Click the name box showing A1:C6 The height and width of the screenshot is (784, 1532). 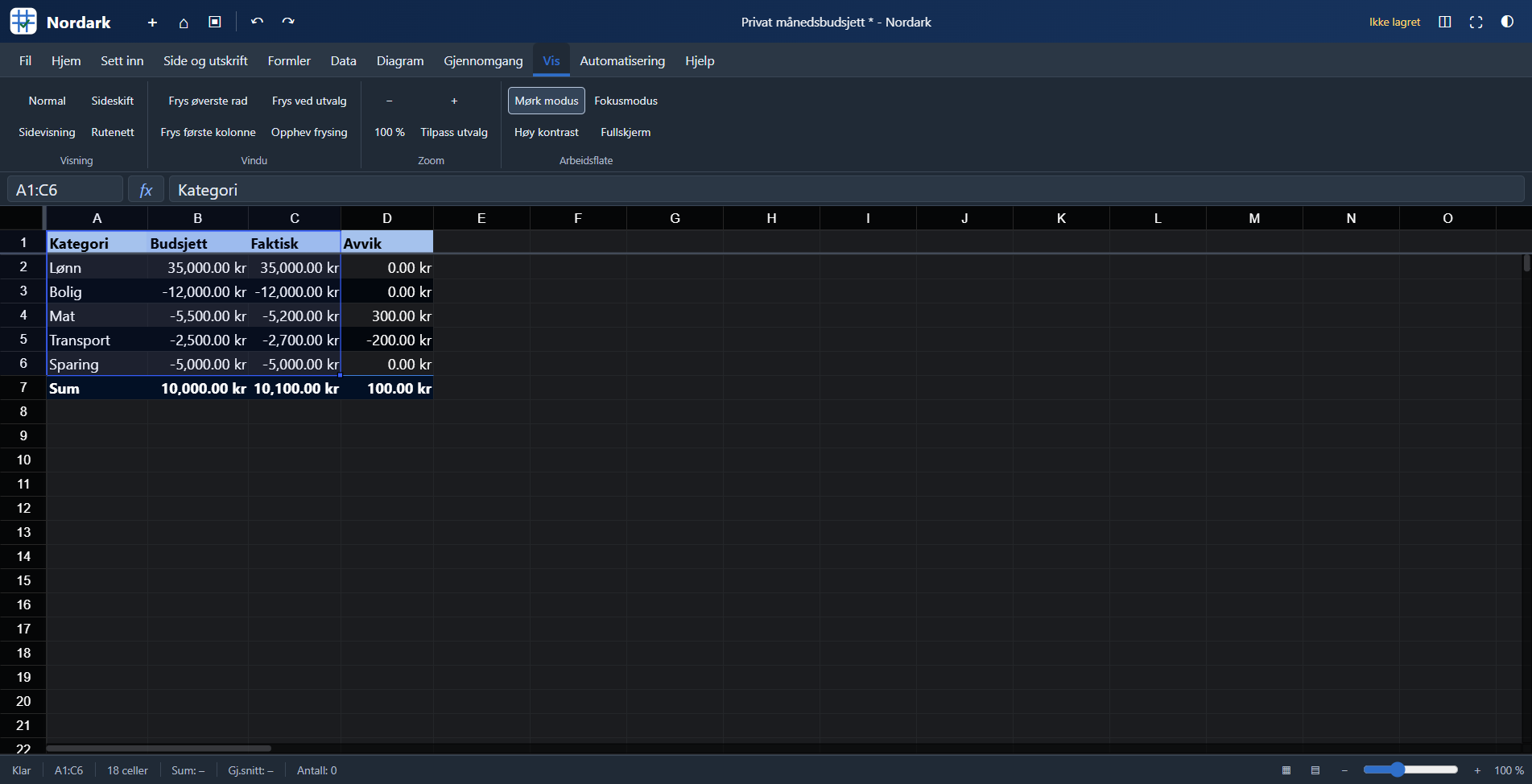tap(65, 190)
